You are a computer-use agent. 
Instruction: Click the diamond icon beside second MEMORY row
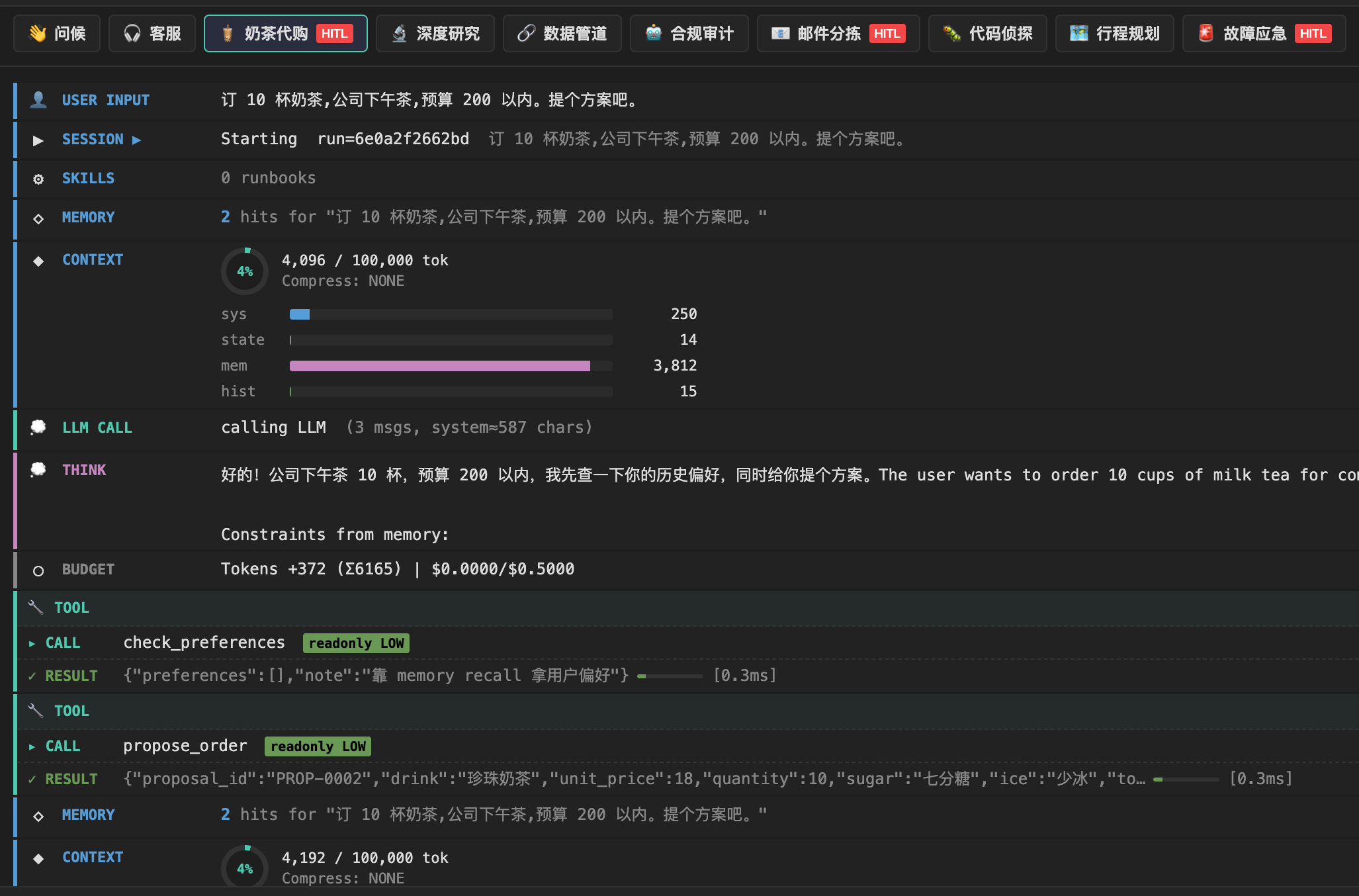point(38,816)
